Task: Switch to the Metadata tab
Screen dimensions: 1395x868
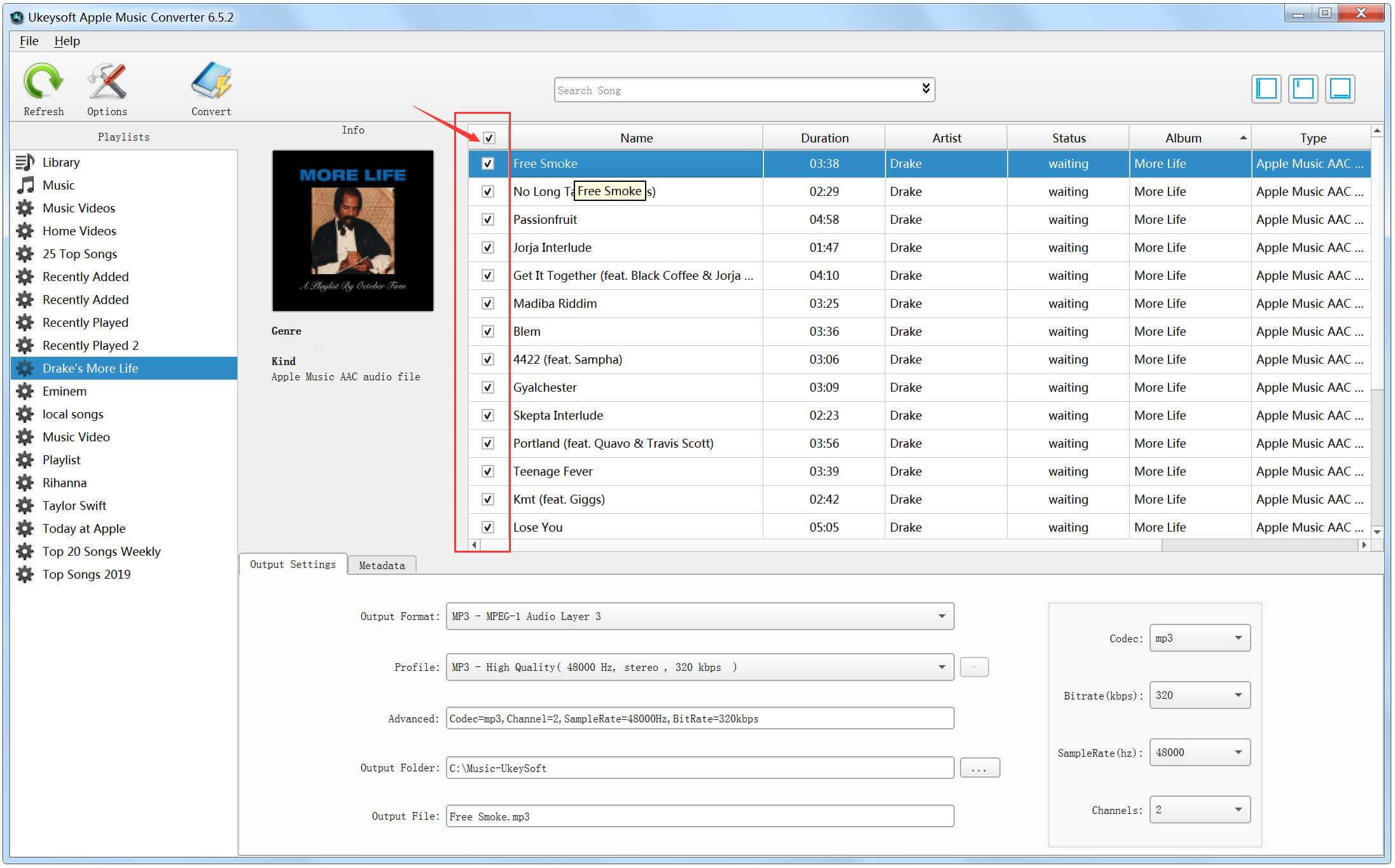Action: 381,565
